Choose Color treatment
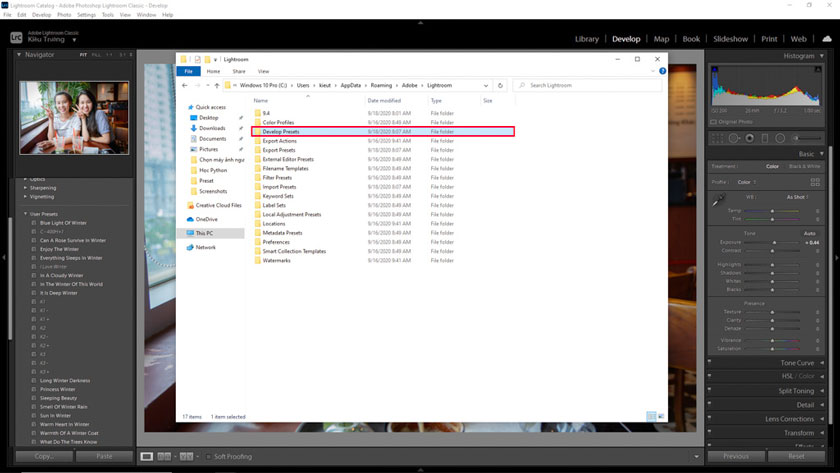840x473 pixels. tap(772, 167)
